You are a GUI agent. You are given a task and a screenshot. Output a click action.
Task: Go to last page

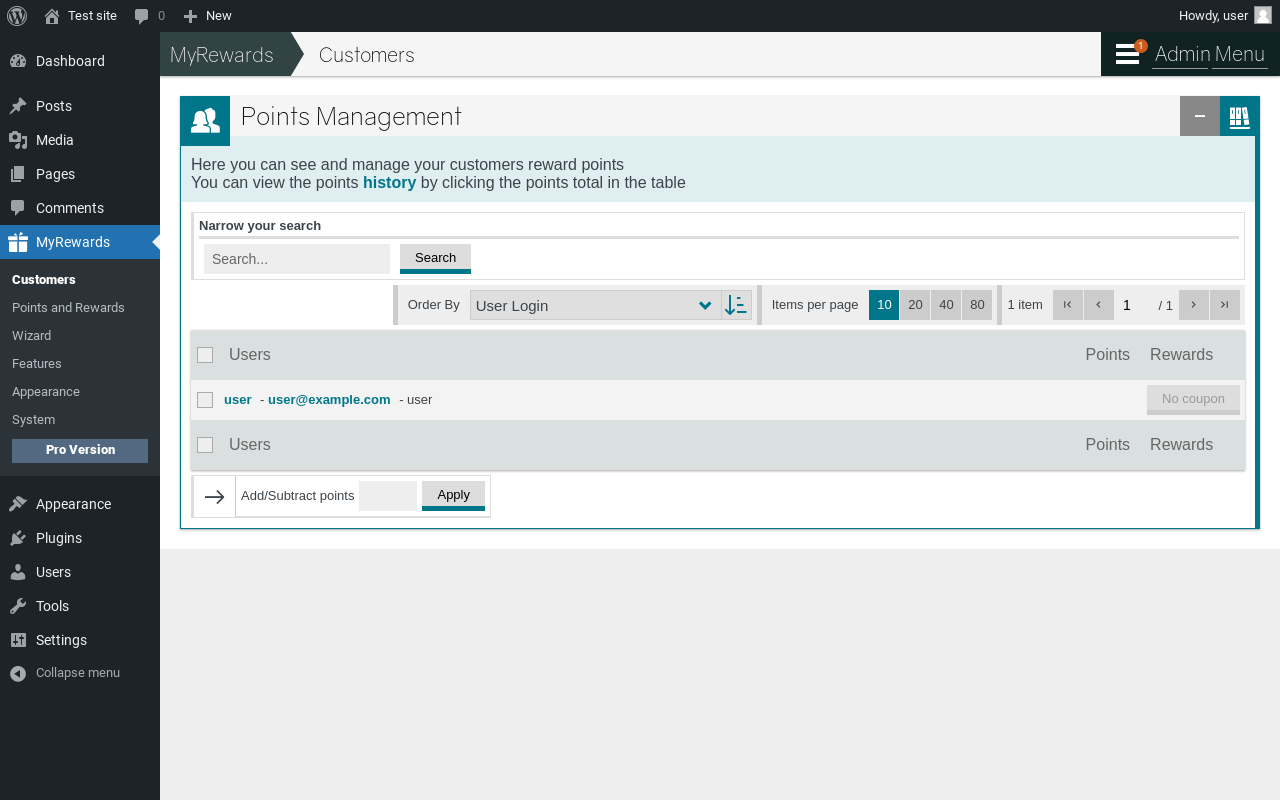1225,305
